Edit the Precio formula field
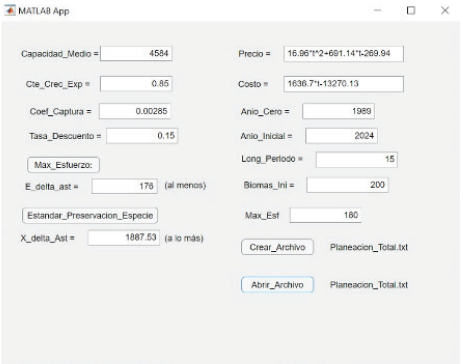 click(x=344, y=54)
